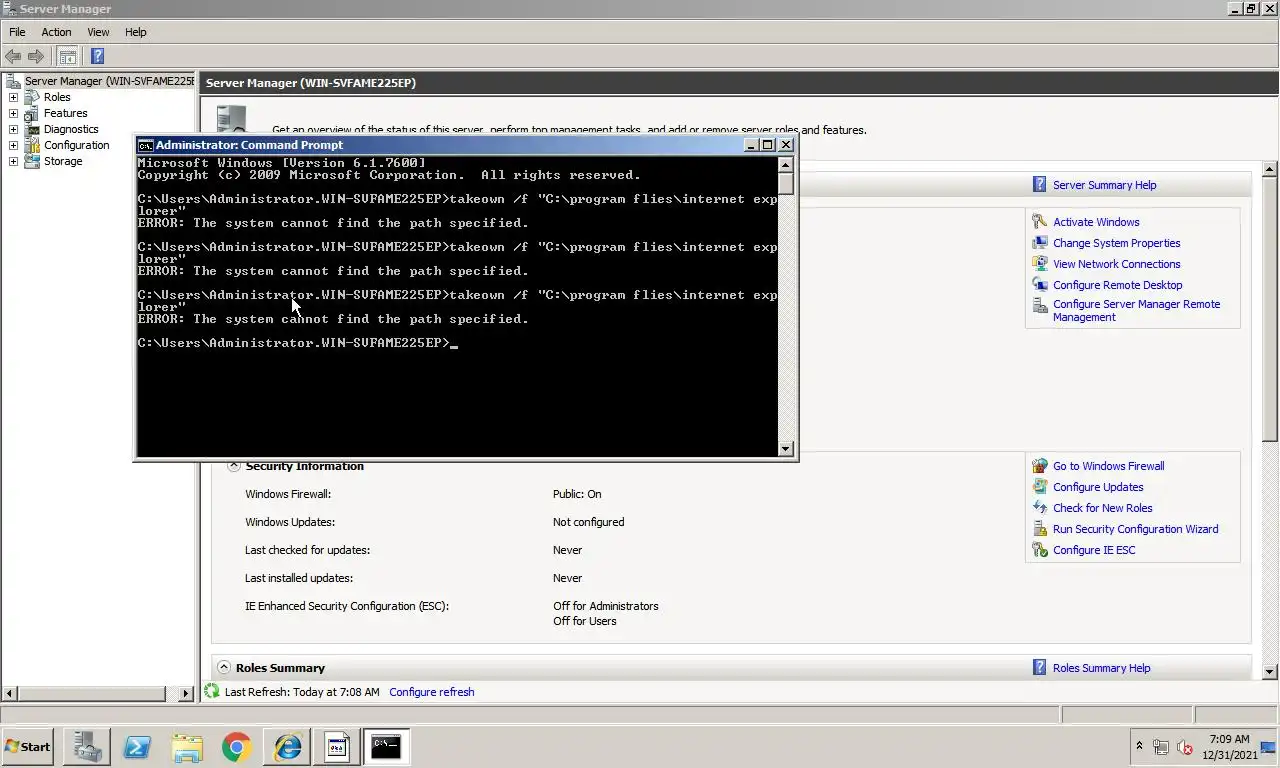This screenshot has width=1280, height=768.
Task: Open Server Manager from the taskbar
Action: [86, 747]
